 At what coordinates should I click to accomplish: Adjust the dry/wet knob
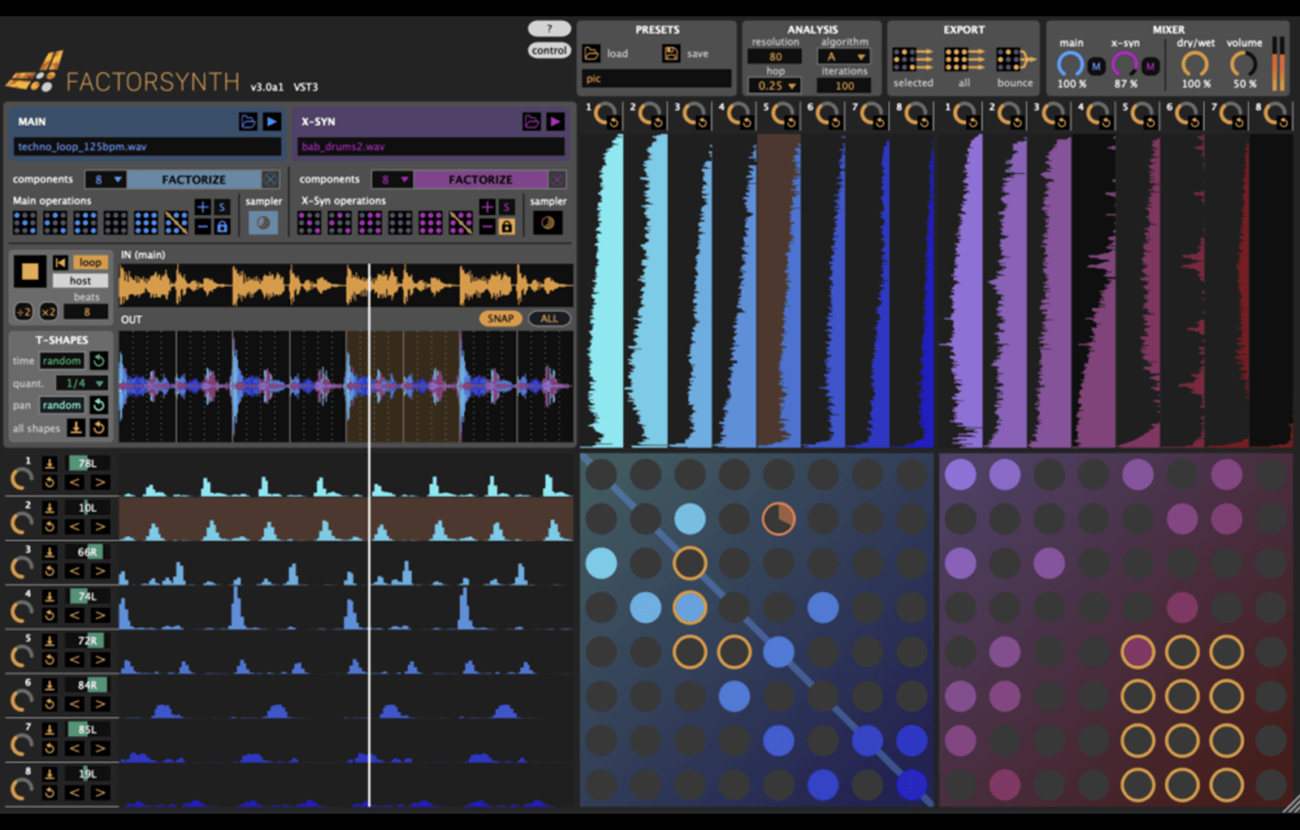pyautogui.click(x=1195, y=65)
